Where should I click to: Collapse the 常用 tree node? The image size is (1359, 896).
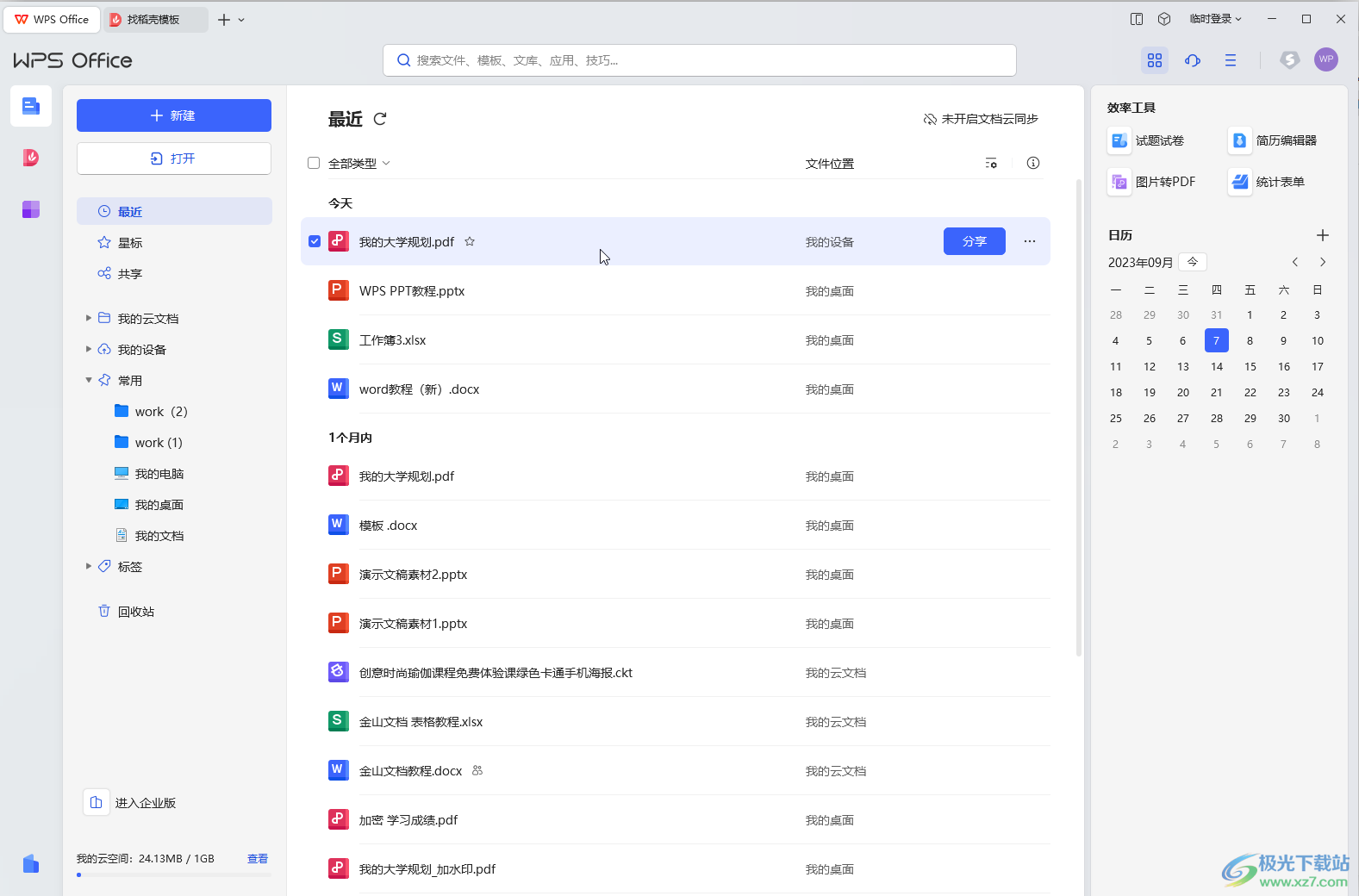pyautogui.click(x=89, y=380)
